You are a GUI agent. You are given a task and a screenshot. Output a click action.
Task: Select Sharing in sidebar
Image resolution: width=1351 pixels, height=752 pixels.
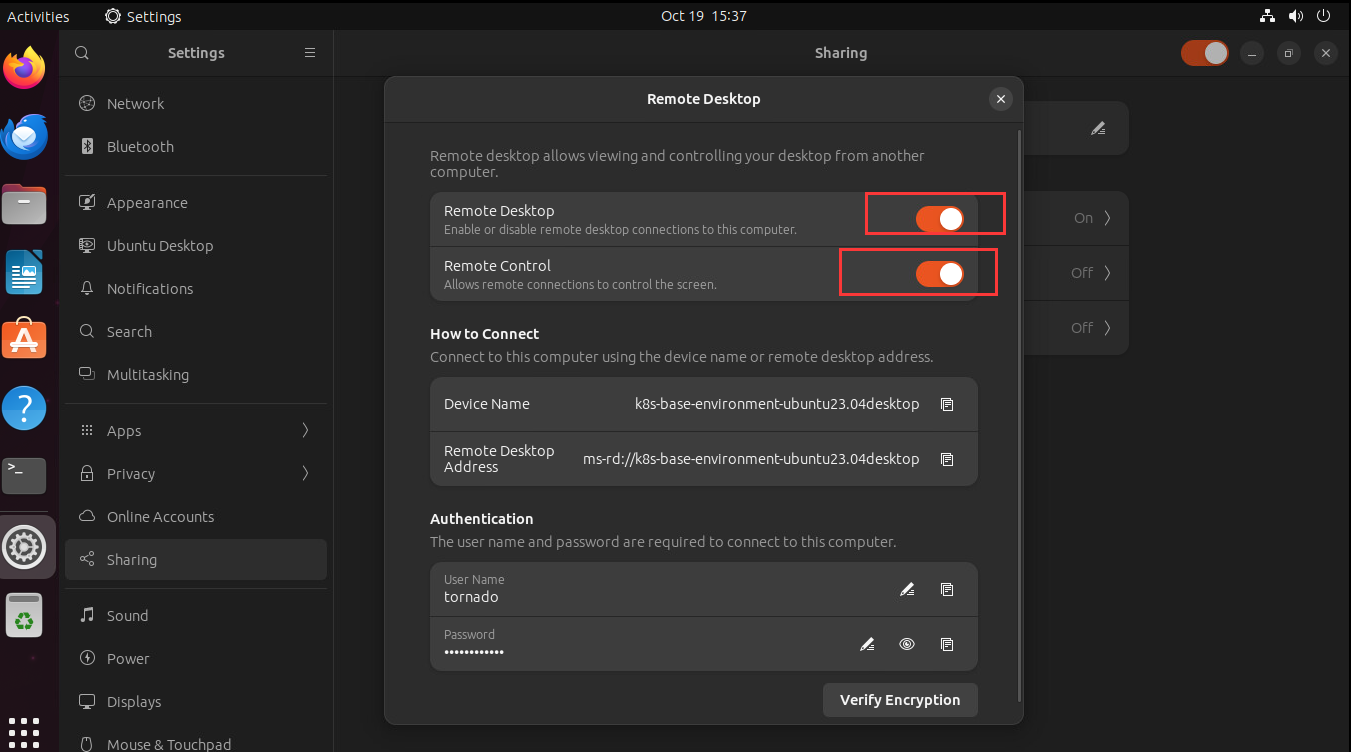(x=196, y=560)
